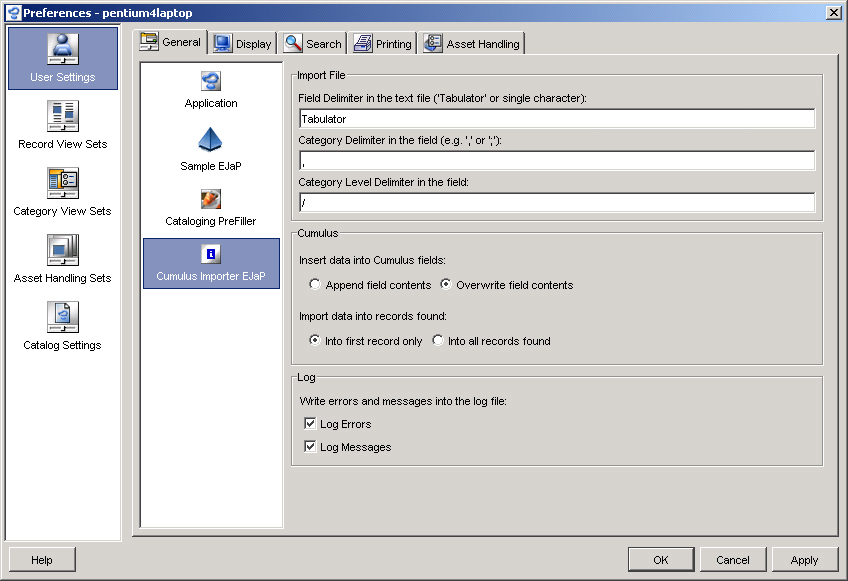Click the Category Delimiter input field

click(x=556, y=161)
